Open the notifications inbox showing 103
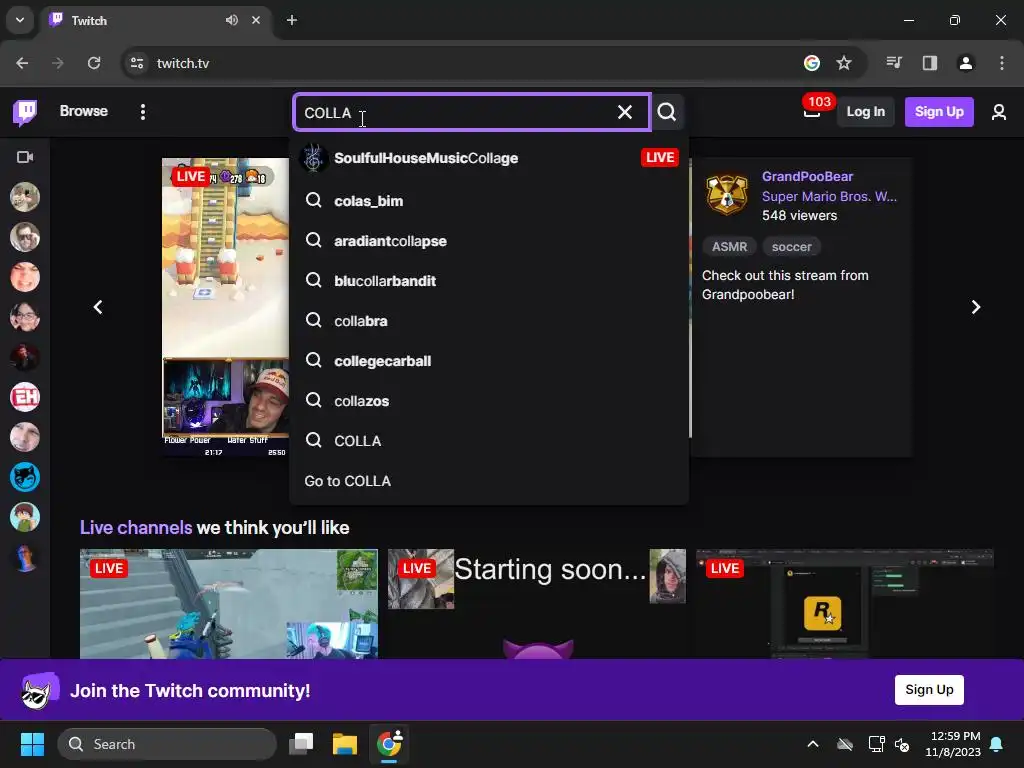 (x=812, y=112)
